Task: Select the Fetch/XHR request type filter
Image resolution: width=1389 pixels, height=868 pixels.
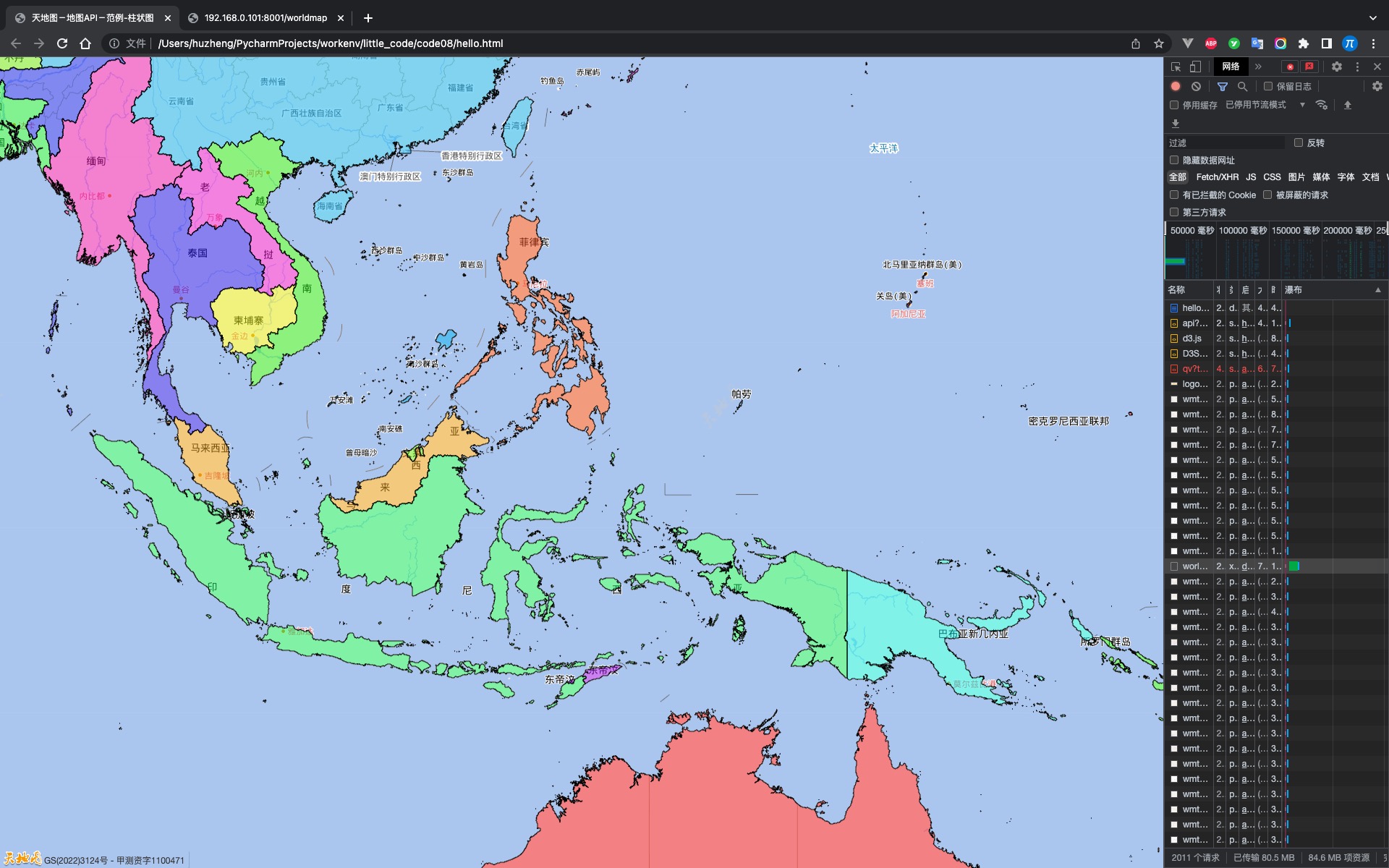Action: pyautogui.click(x=1217, y=177)
